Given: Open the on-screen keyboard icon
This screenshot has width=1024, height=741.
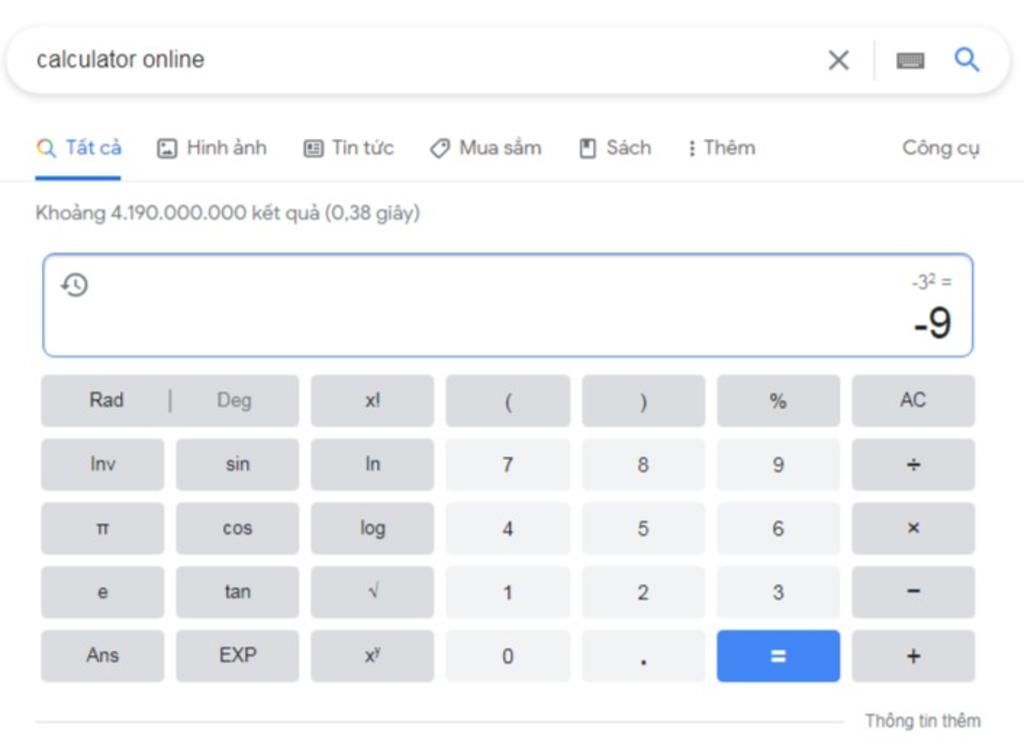Looking at the screenshot, I should [x=910, y=61].
